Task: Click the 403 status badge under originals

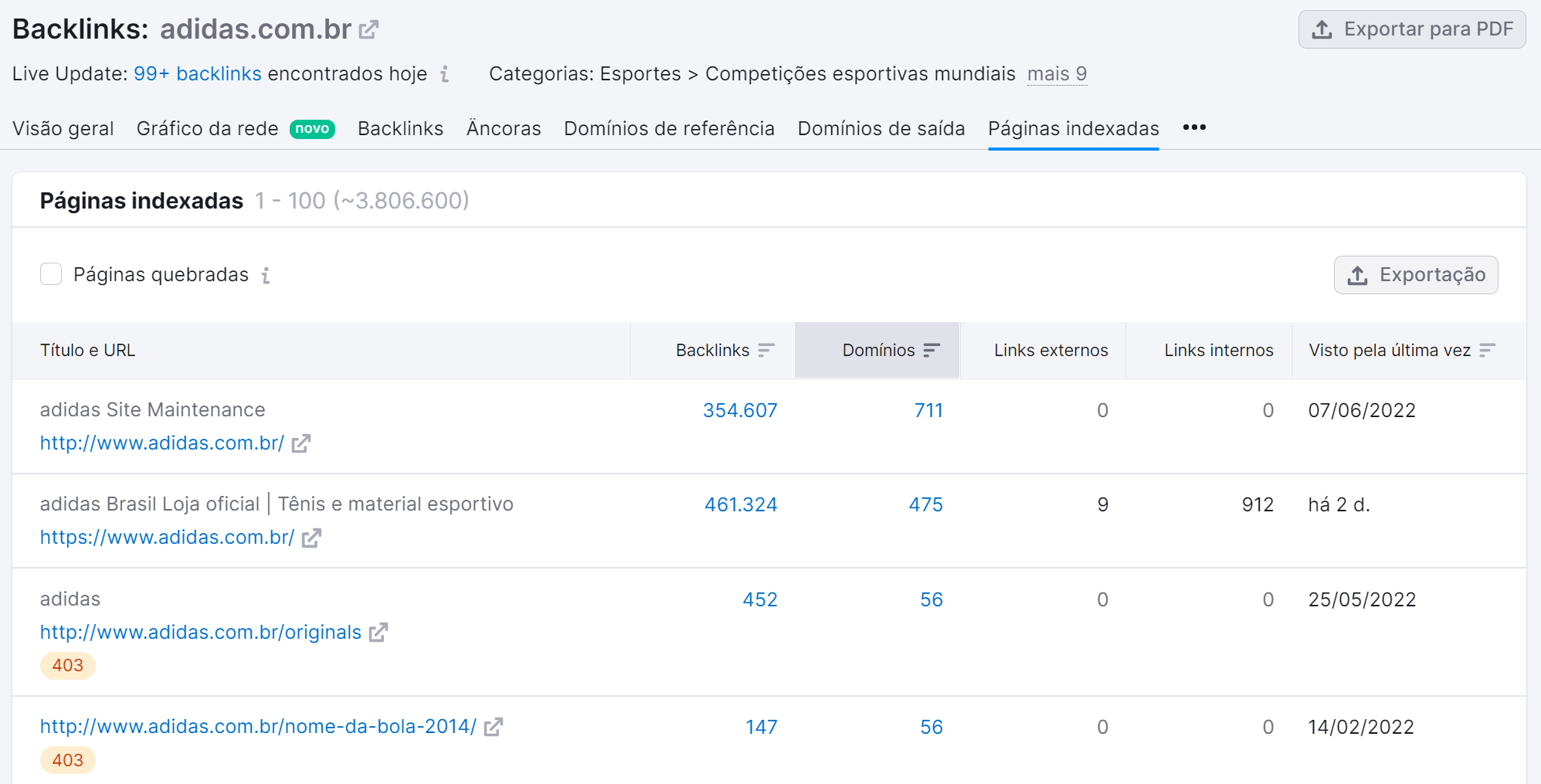Action: pyautogui.click(x=67, y=665)
